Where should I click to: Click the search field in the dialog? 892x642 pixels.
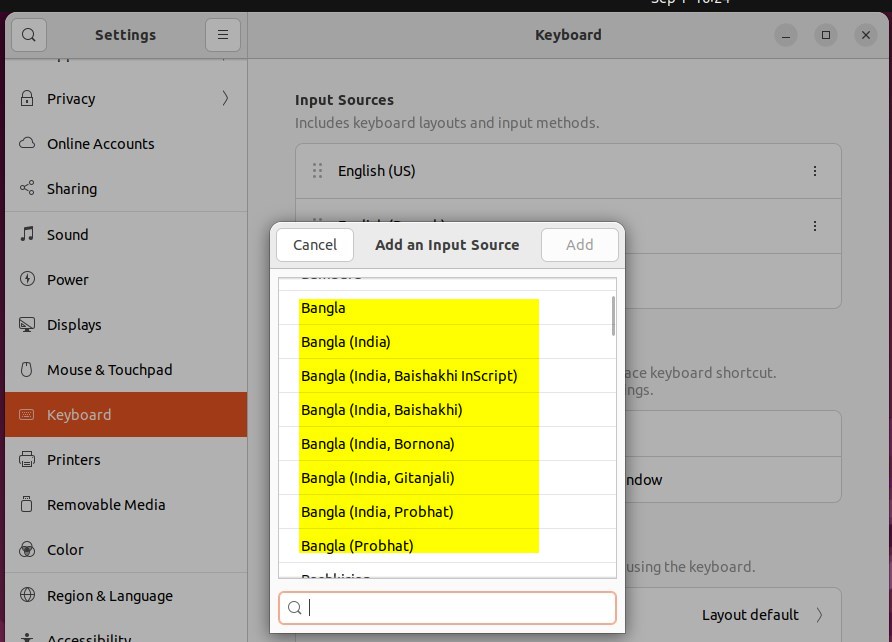tap(447, 607)
